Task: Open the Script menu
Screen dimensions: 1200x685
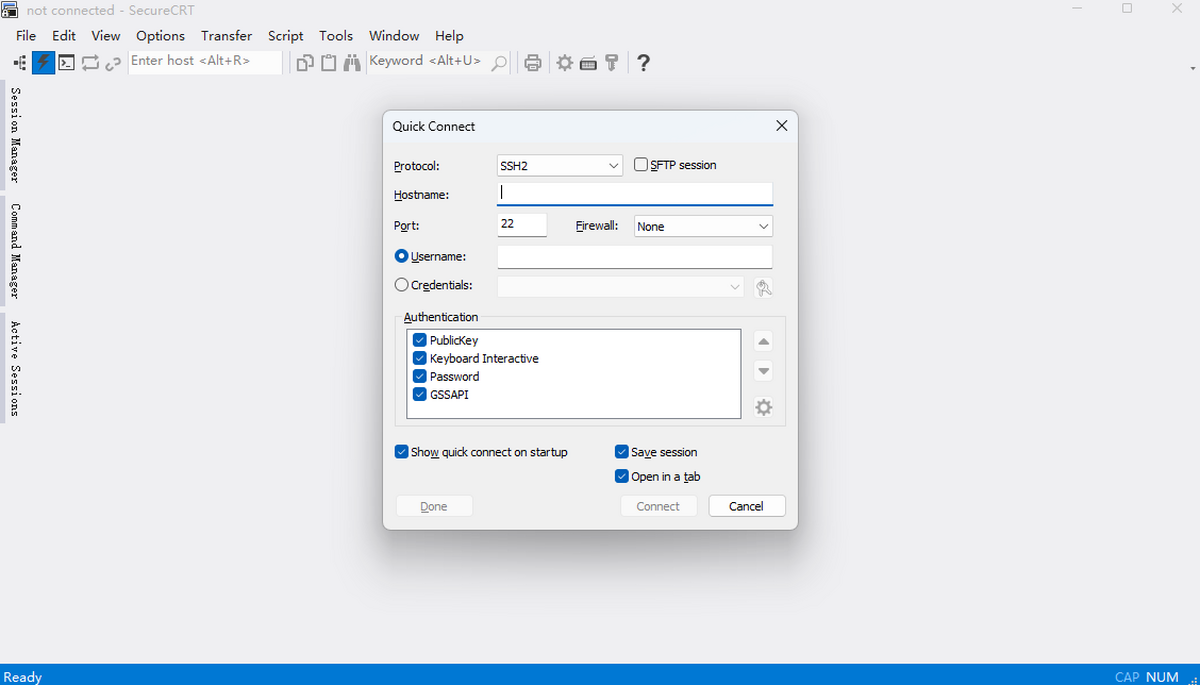Action: point(285,35)
